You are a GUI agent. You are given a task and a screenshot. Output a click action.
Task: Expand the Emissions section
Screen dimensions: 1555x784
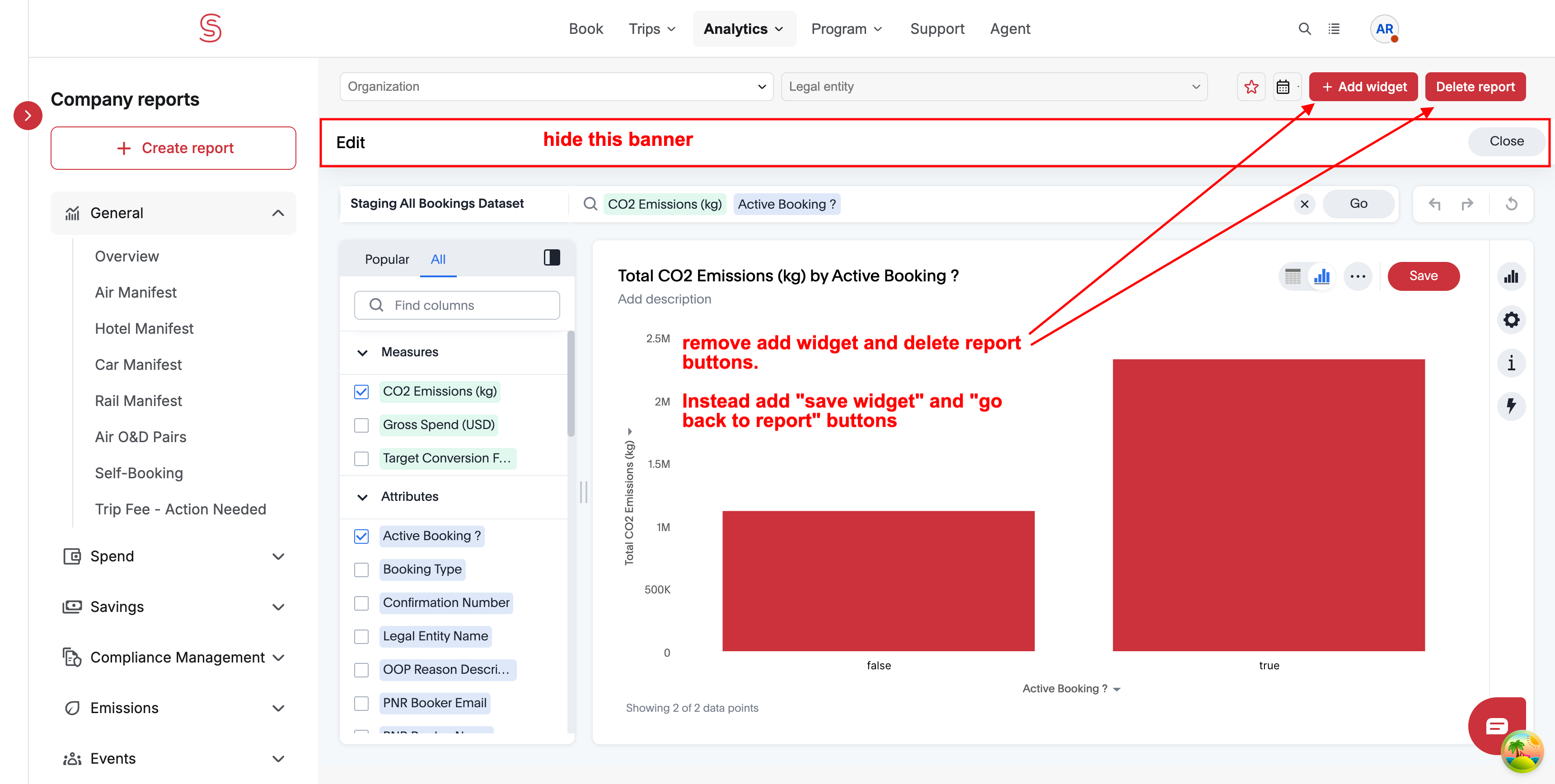[x=173, y=708]
